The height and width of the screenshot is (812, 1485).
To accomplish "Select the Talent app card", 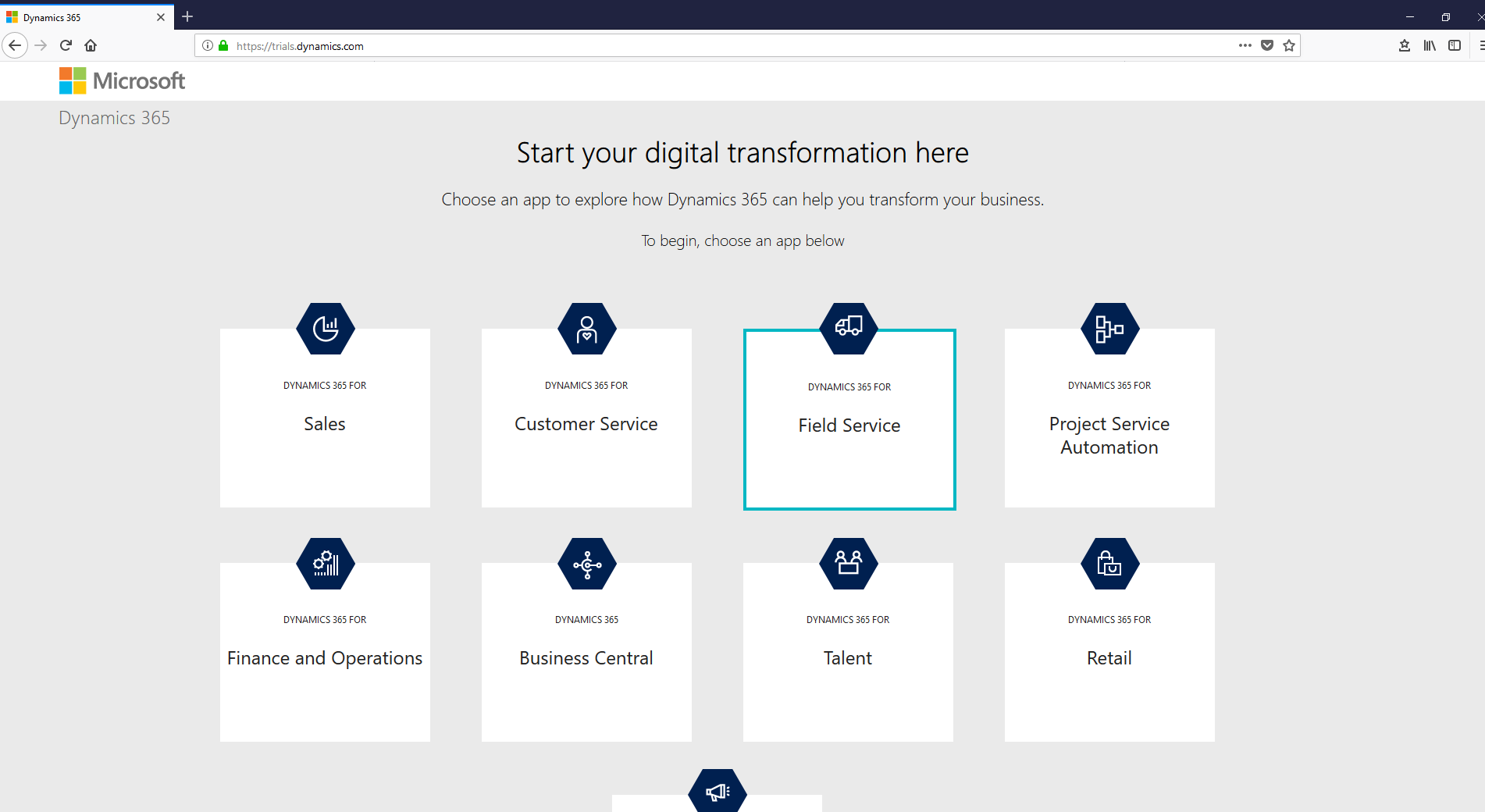I will pyautogui.click(x=848, y=652).
